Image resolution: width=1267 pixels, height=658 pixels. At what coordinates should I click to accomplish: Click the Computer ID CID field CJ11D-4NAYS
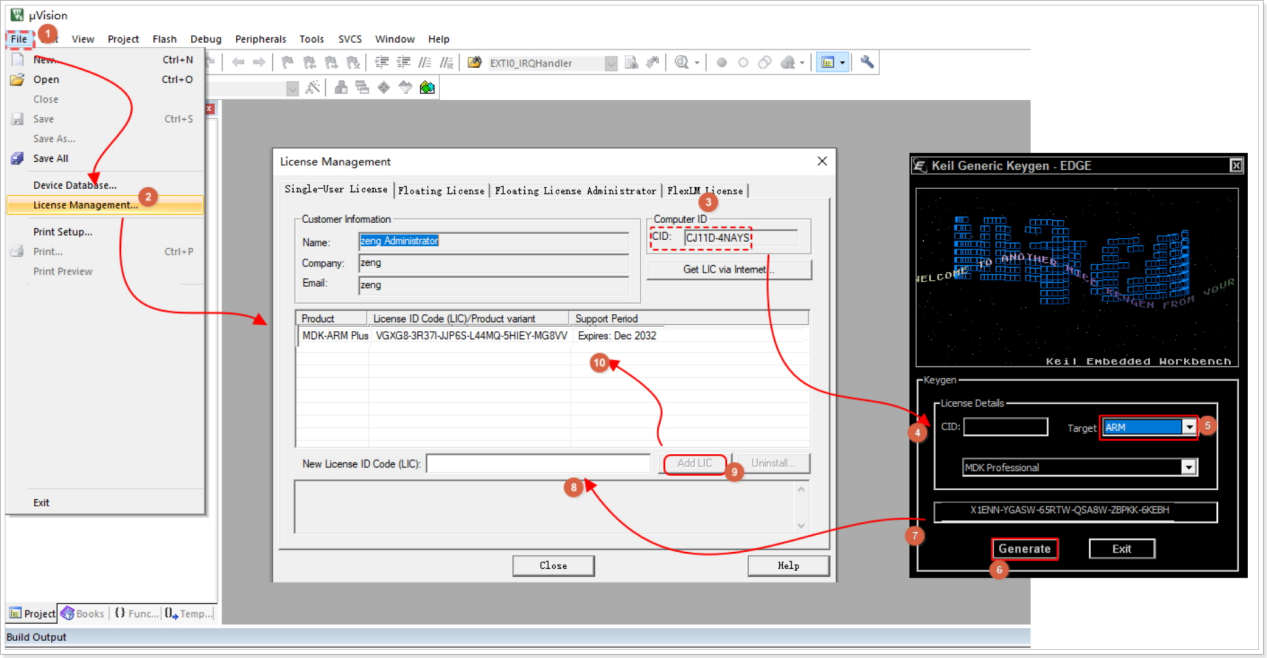tap(740, 238)
